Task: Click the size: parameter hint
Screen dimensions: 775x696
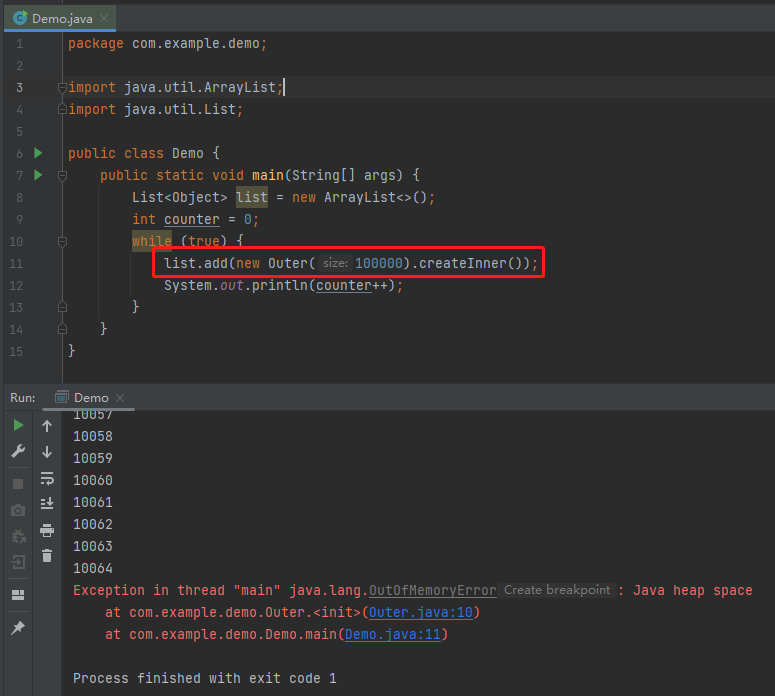Action: point(335,263)
